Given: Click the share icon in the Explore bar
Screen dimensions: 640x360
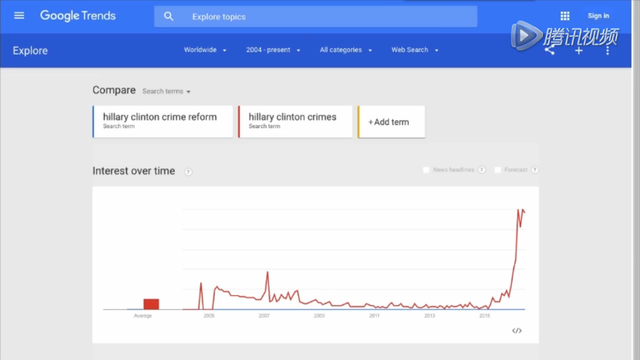Looking at the screenshot, I should [550, 51].
